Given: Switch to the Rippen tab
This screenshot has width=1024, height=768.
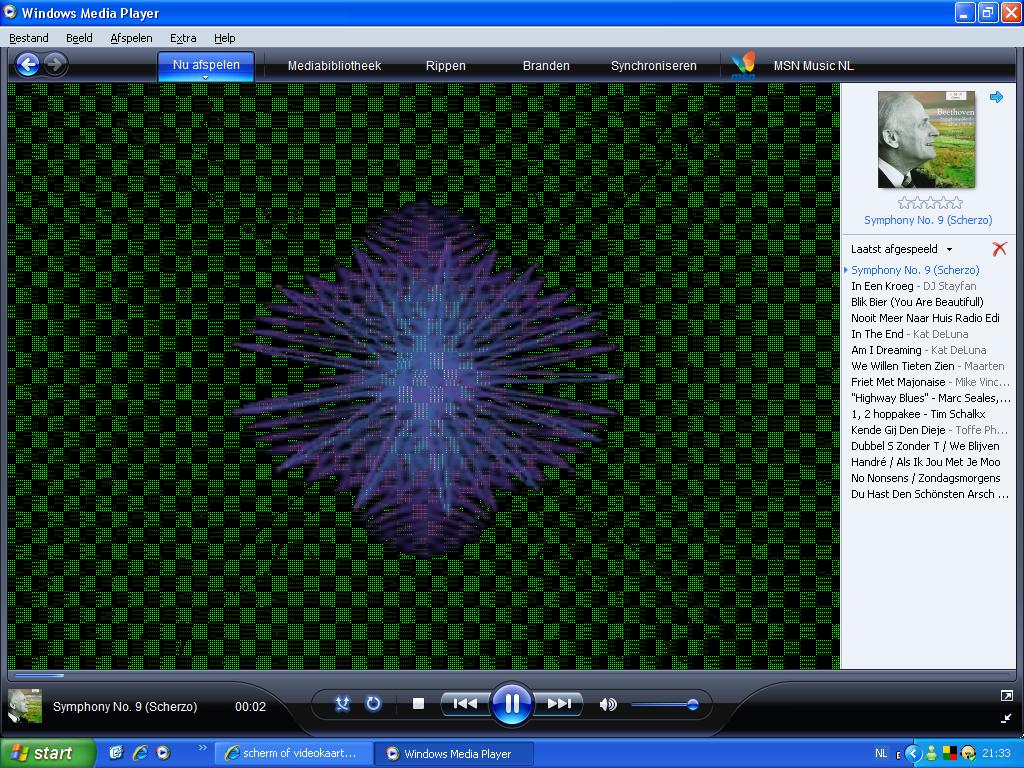Looking at the screenshot, I should 445,65.
